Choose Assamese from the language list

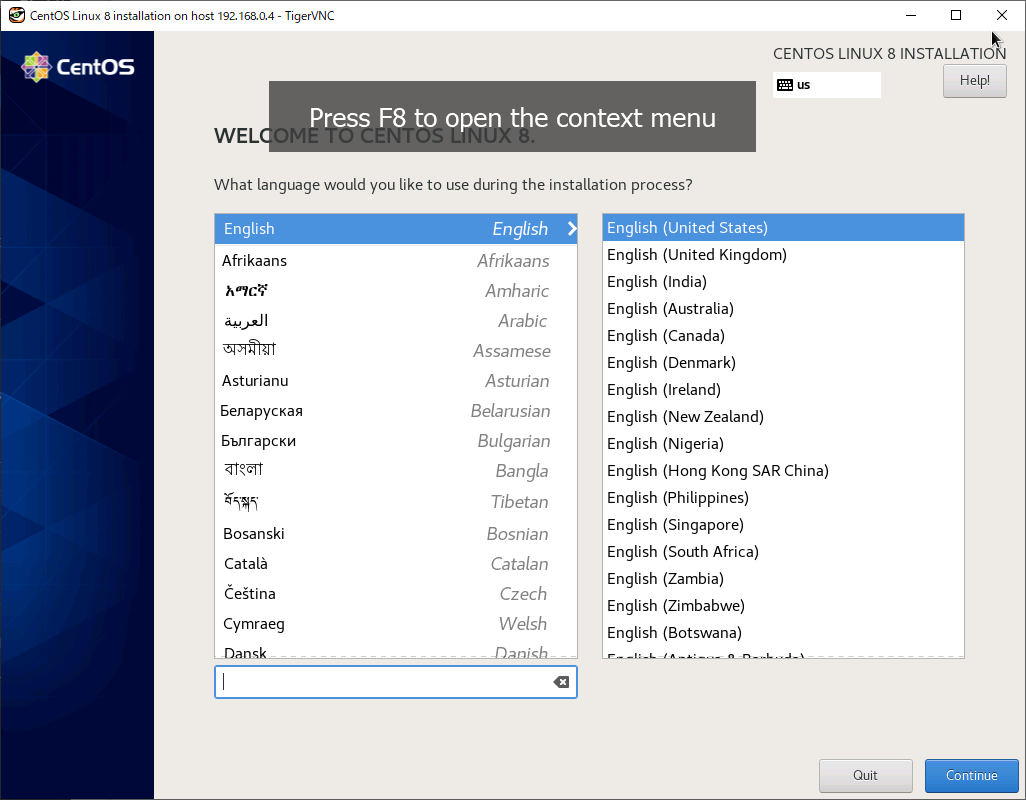395,351
